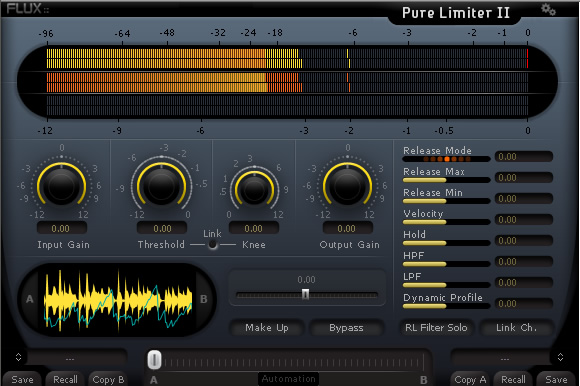Click the Hold value field
The width and height of the screenshot is (580, 386).
[523, 240]
